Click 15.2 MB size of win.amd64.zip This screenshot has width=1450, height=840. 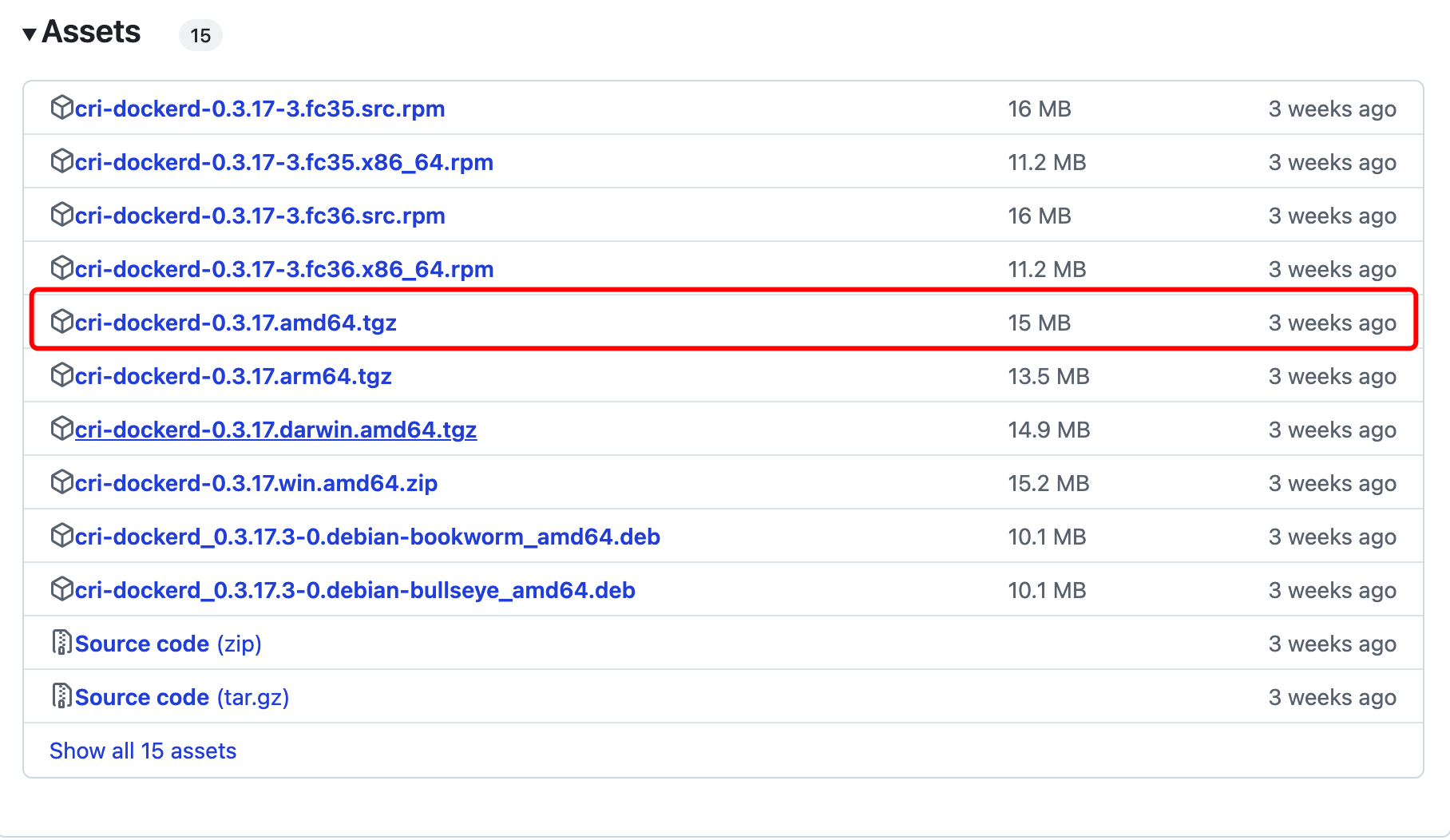1048,483
